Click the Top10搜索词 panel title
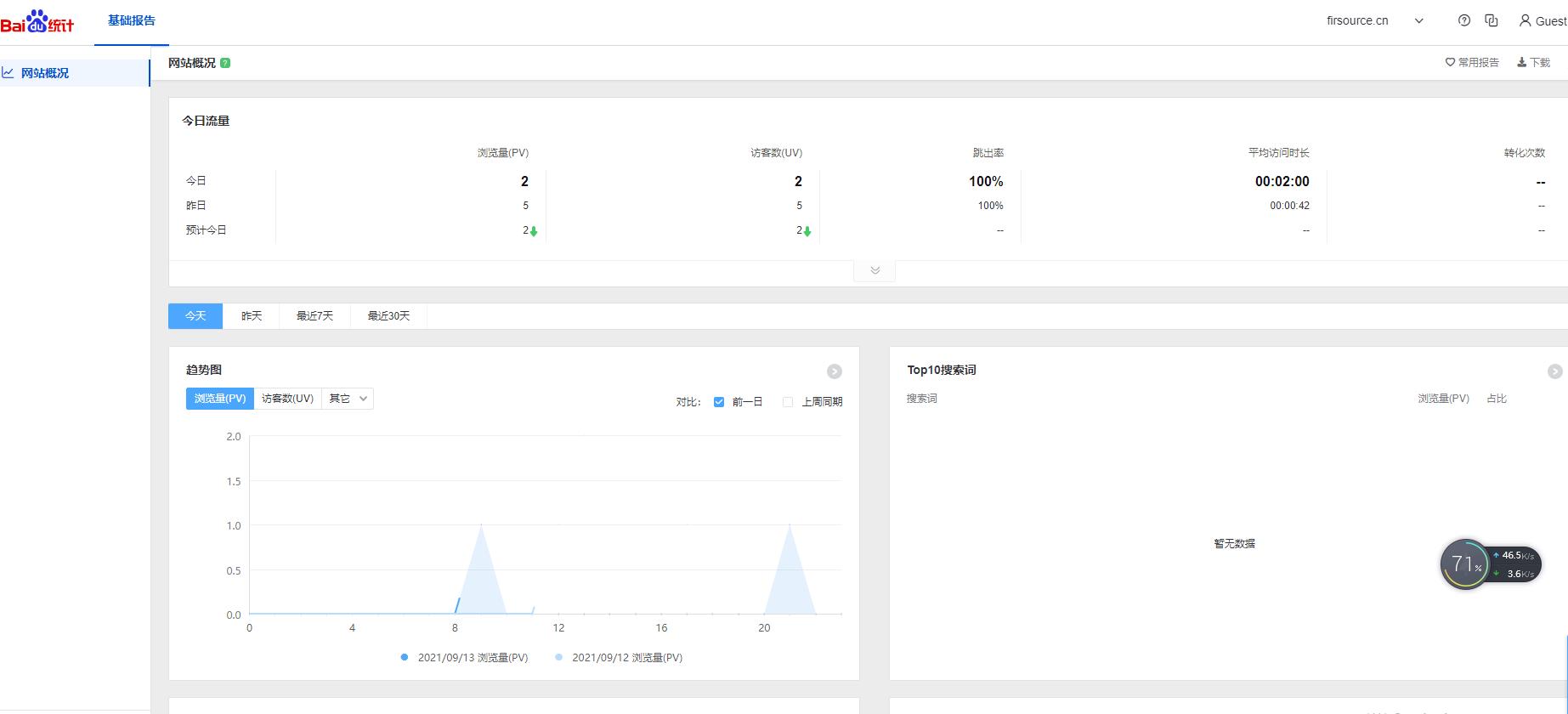This screenshot has width=1568, height=714. 942,370
